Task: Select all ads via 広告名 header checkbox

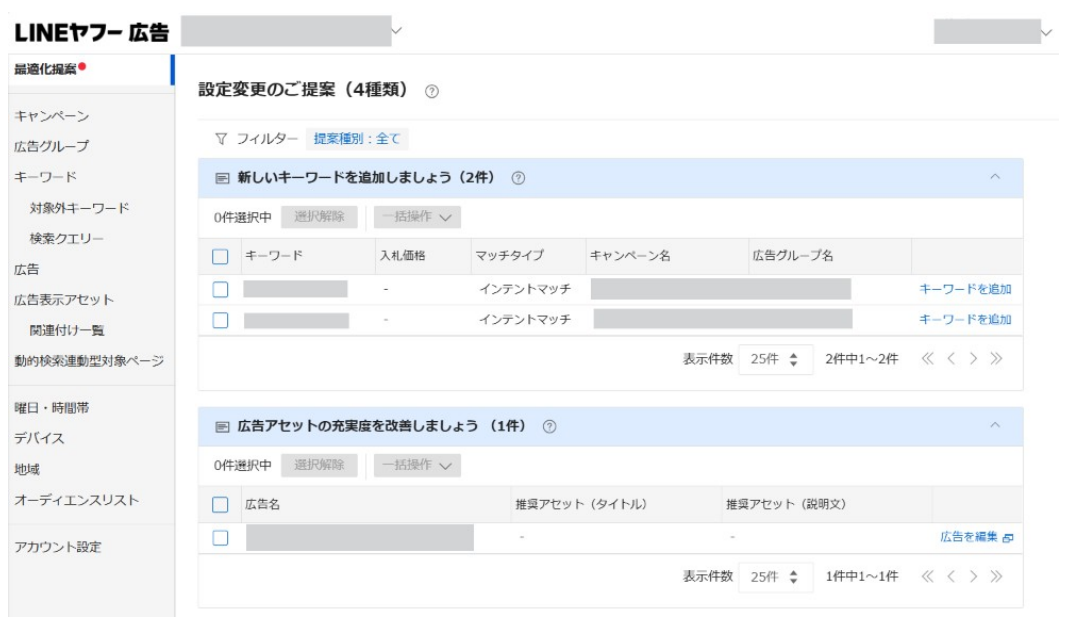Action: tap(220, 505)
